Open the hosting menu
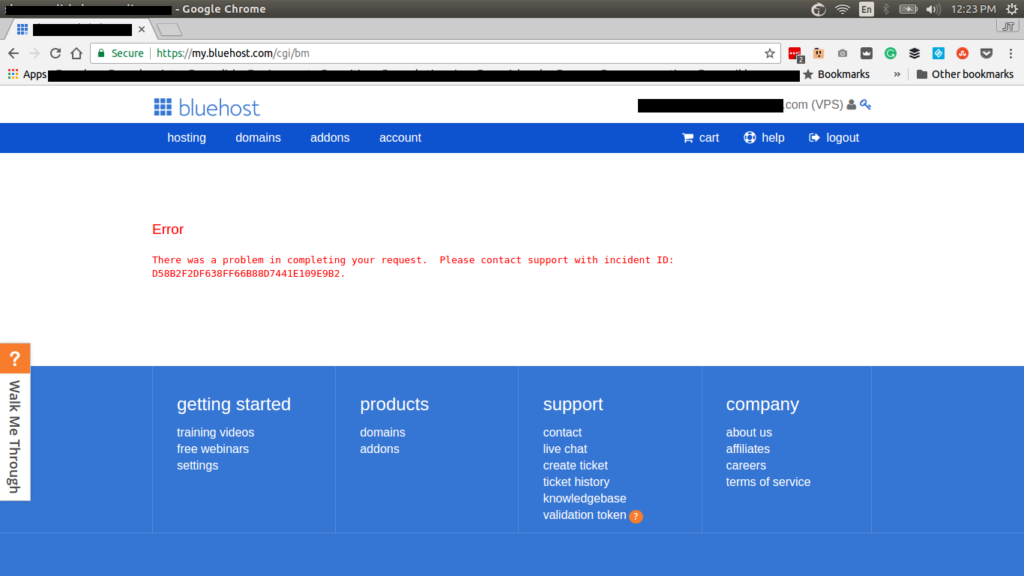This screenshot has height=576, width=1024. pyautogui.click(x=186, y=138)
